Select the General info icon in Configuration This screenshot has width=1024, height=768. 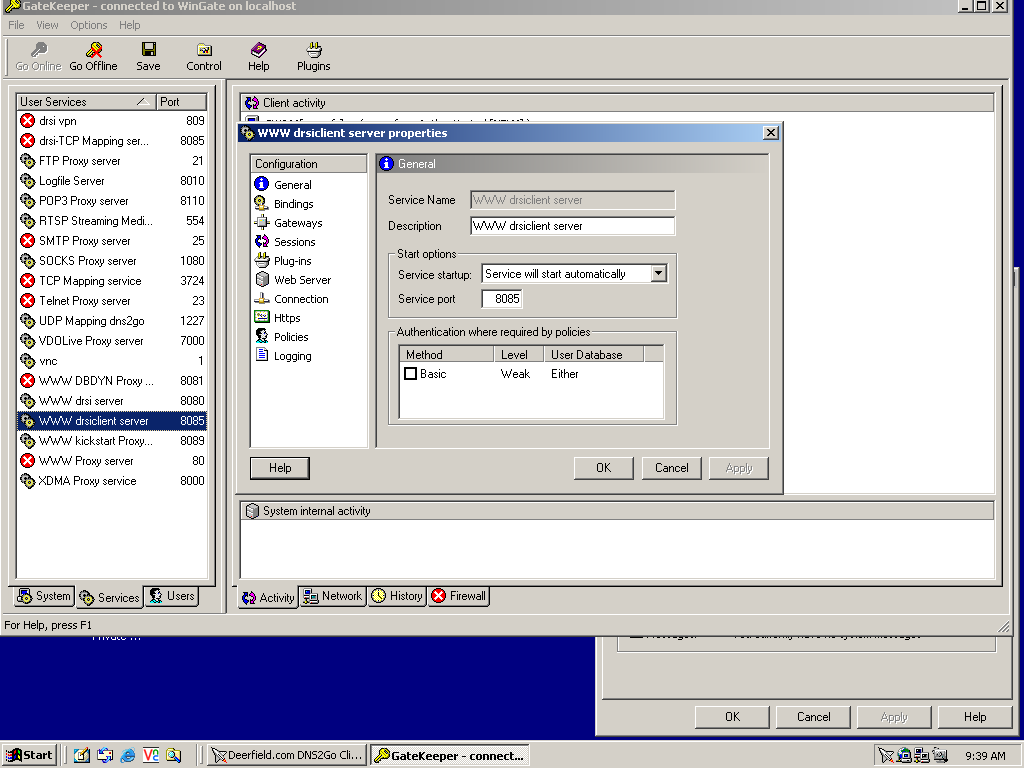tap(262, 184)
